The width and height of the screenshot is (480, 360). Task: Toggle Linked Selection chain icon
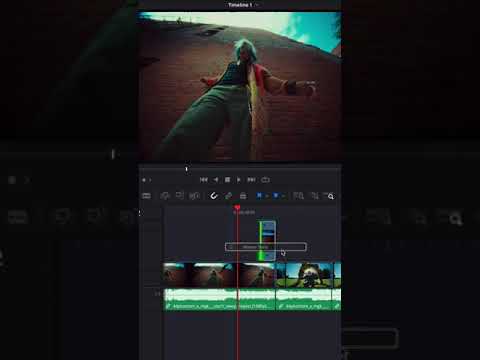229,196
